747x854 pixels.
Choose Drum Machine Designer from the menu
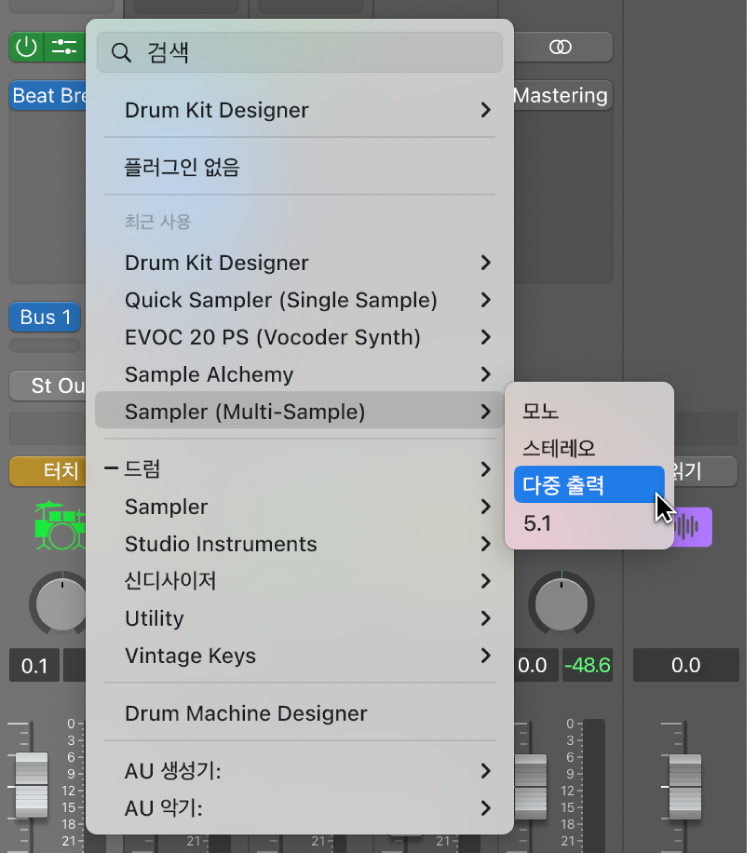tap(246, 713)
